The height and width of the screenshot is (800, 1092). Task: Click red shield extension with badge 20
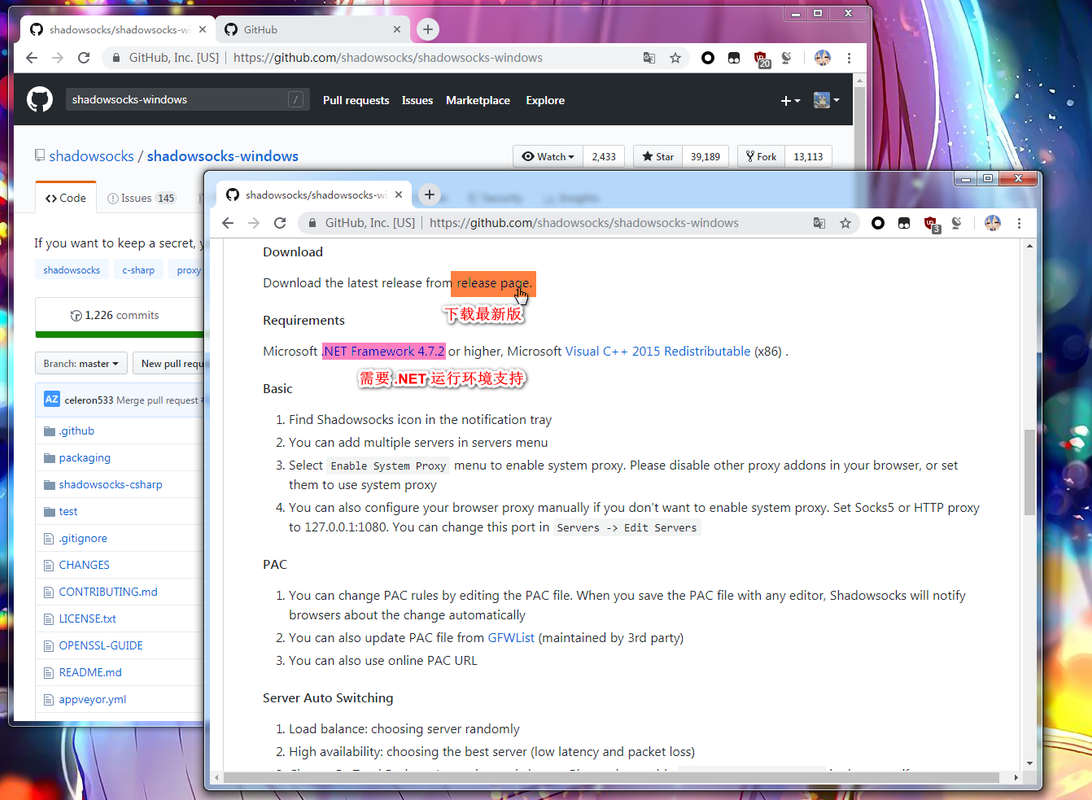(x=760, y=58)
